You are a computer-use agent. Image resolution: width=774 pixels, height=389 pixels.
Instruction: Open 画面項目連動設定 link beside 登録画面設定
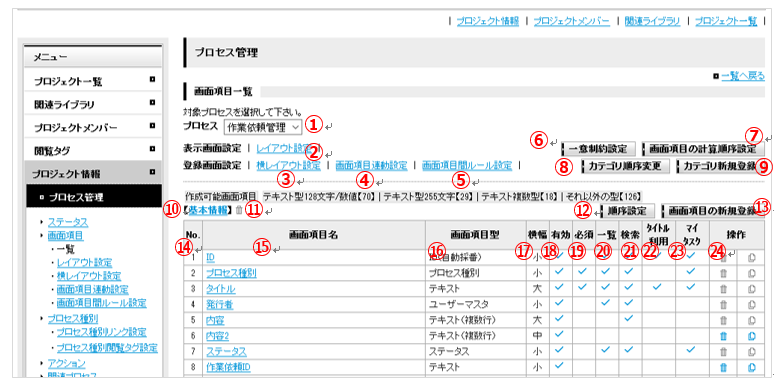[x=371, y=166]
